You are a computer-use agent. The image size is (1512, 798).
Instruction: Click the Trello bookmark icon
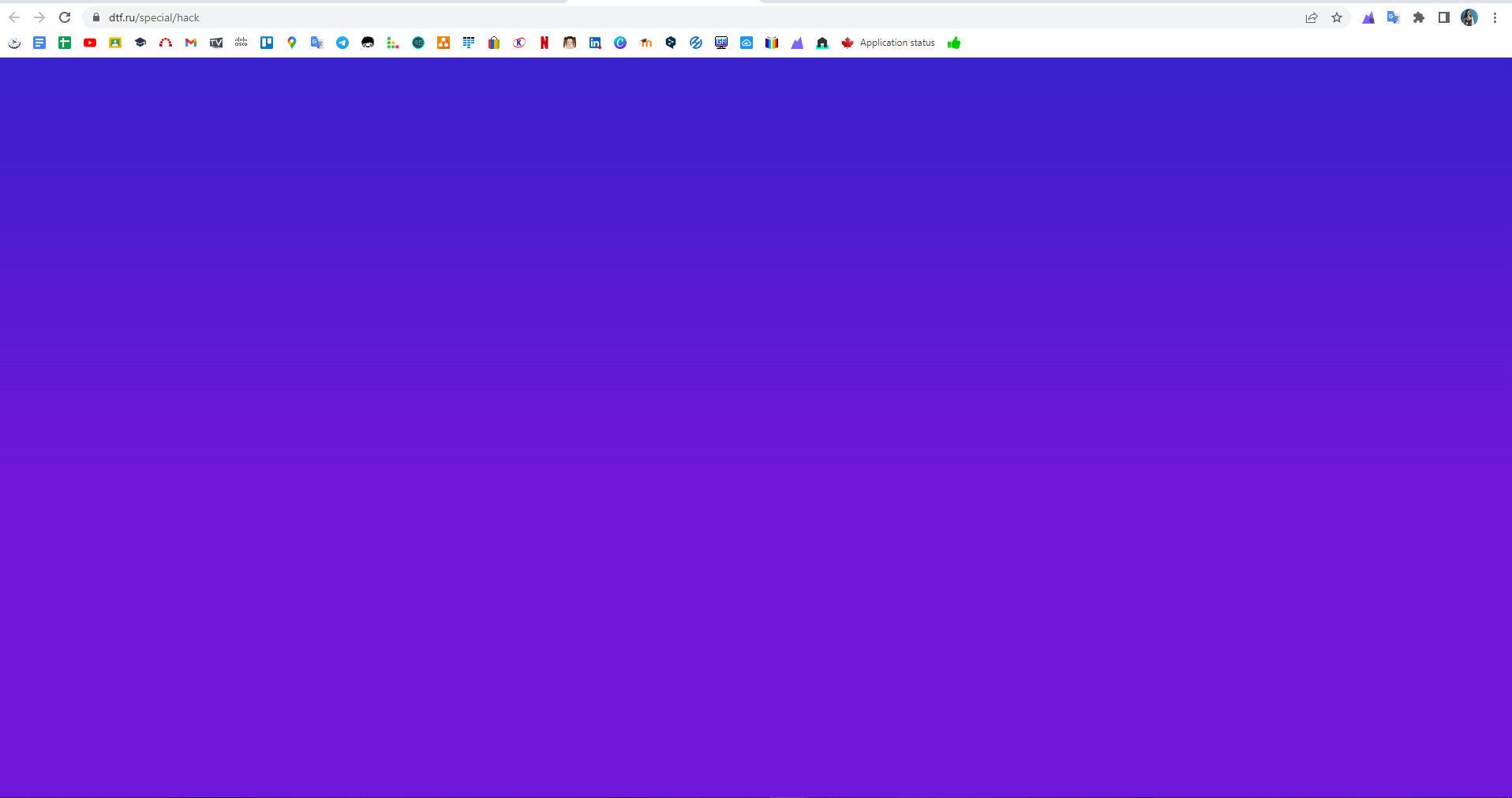pos(267,43)
